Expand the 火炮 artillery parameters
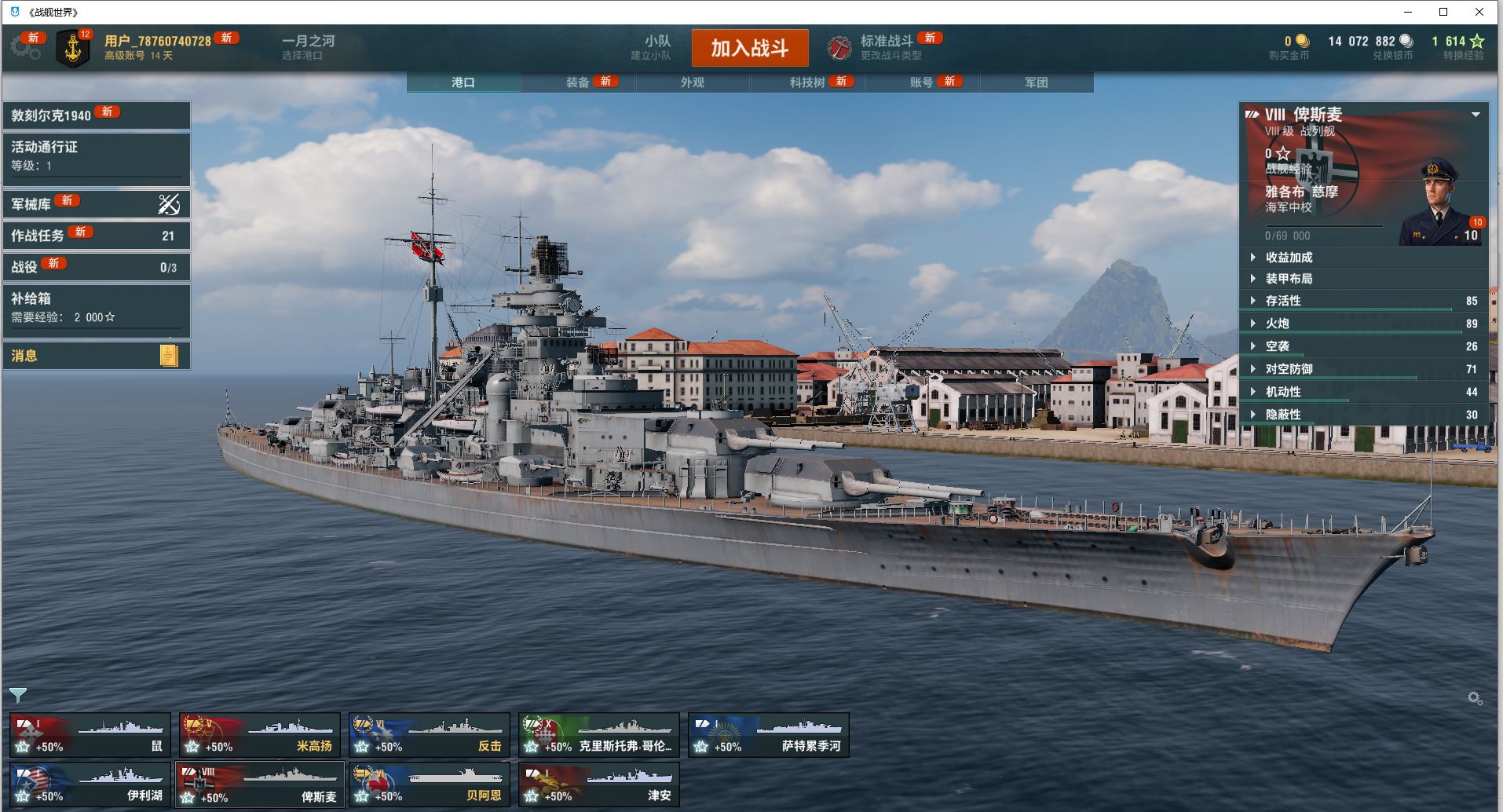The image size is (1503, 812). click(x=1364, y=324)
